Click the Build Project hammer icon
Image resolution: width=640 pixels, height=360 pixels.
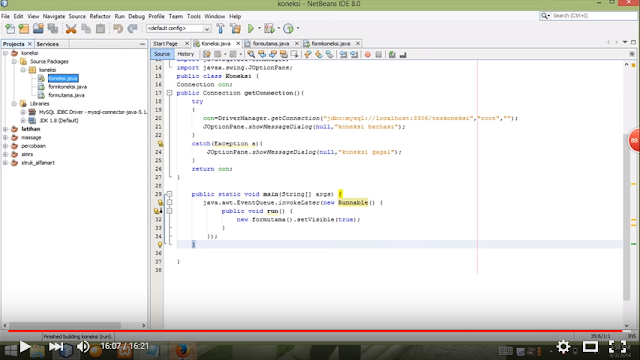click(220, 28)
